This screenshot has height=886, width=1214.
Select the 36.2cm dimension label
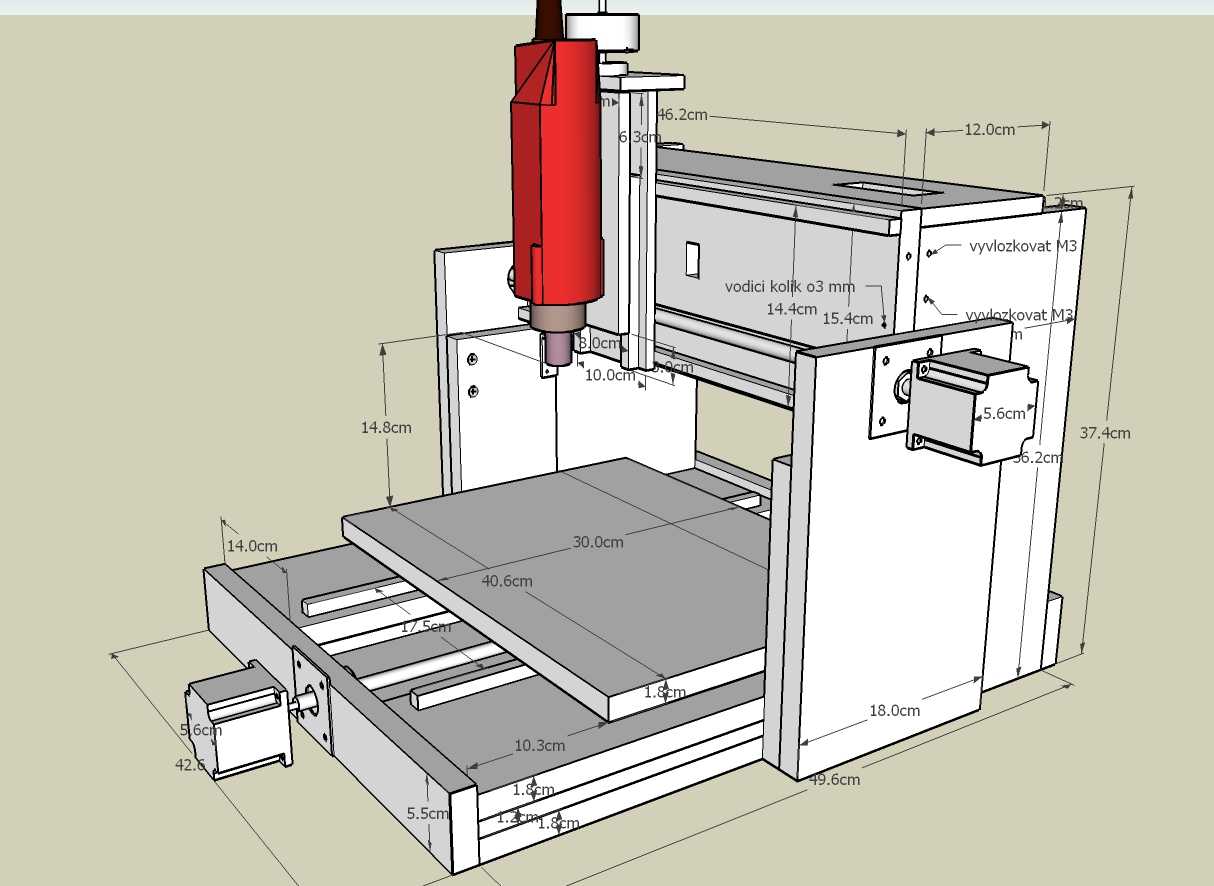coord(1037,458)
